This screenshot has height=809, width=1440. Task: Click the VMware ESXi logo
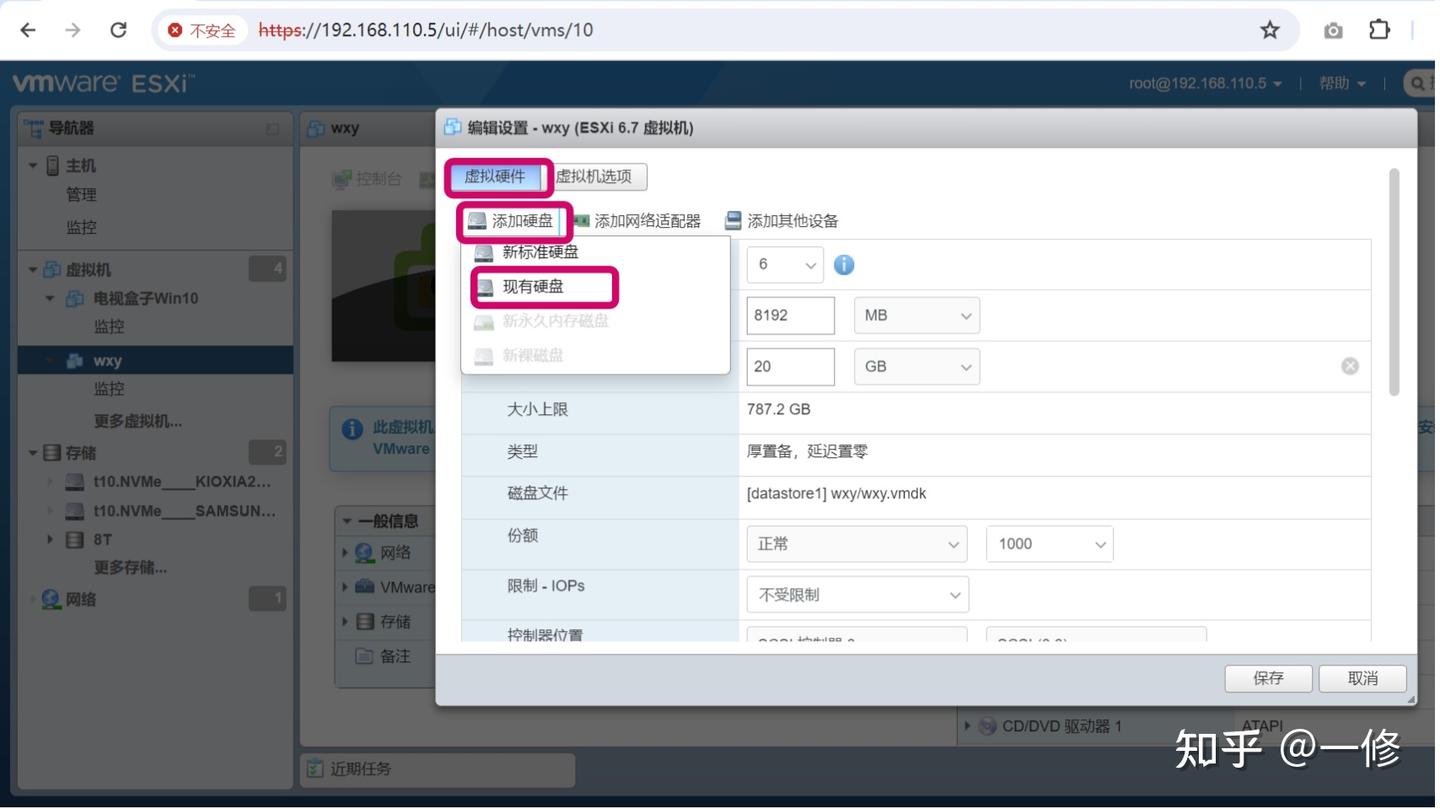(103, 83)
